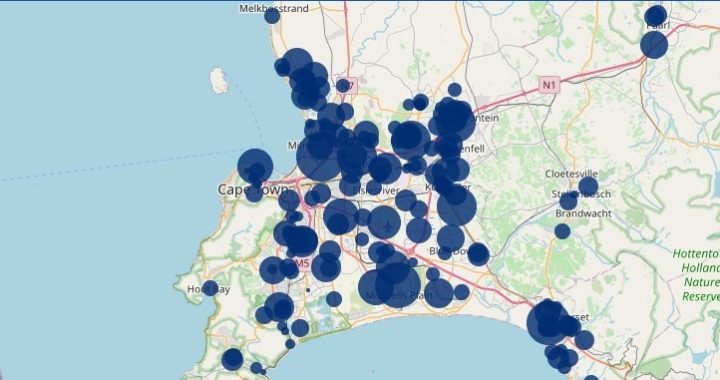Click the airport plane icon bubble
Image resolution: width=720 pixels, height=380 pixels.
(x=384, y=223)
